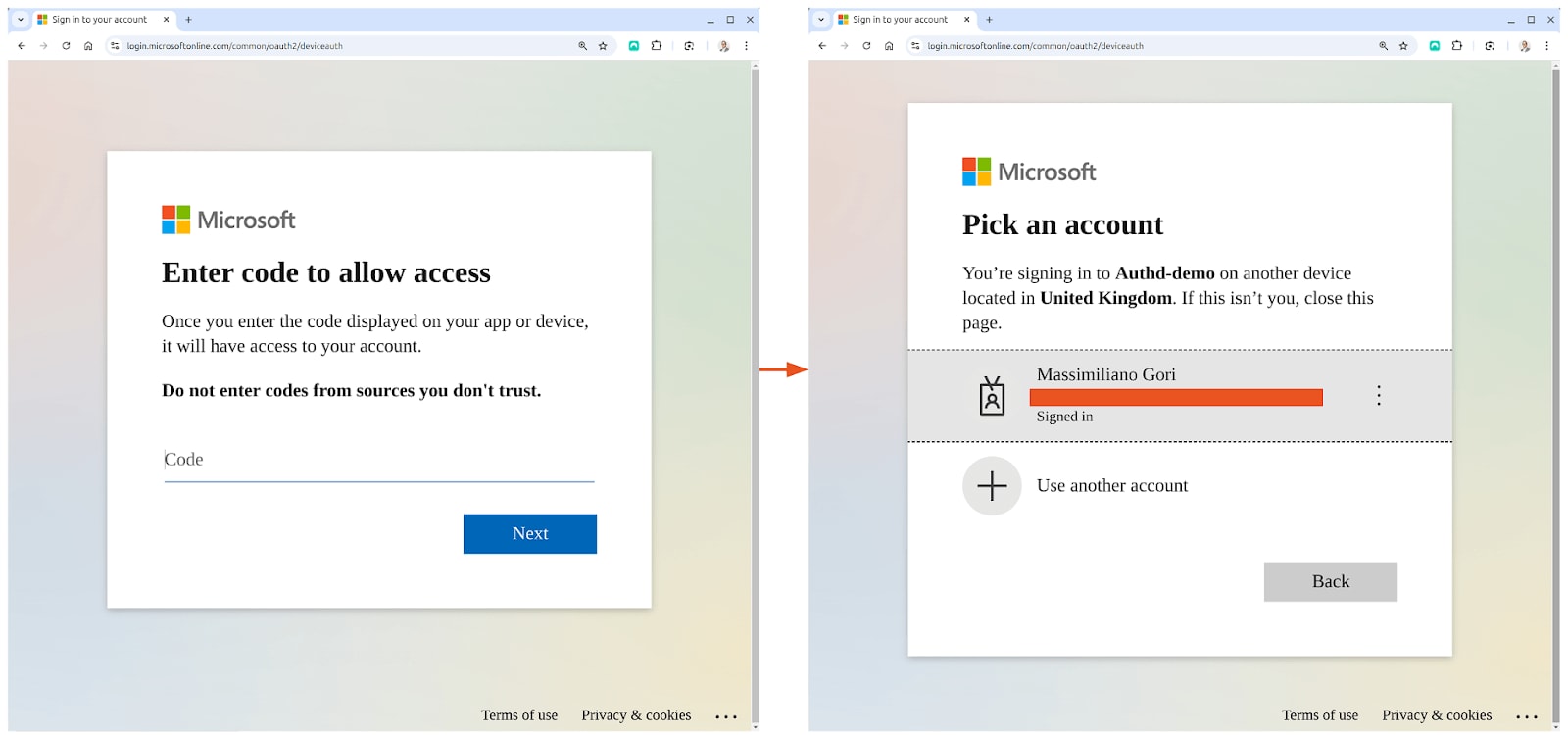Expand the tab search dropdown in the right window
Image resolution: width=1568 pixels, height=735 pixels.
coord(820,20)
